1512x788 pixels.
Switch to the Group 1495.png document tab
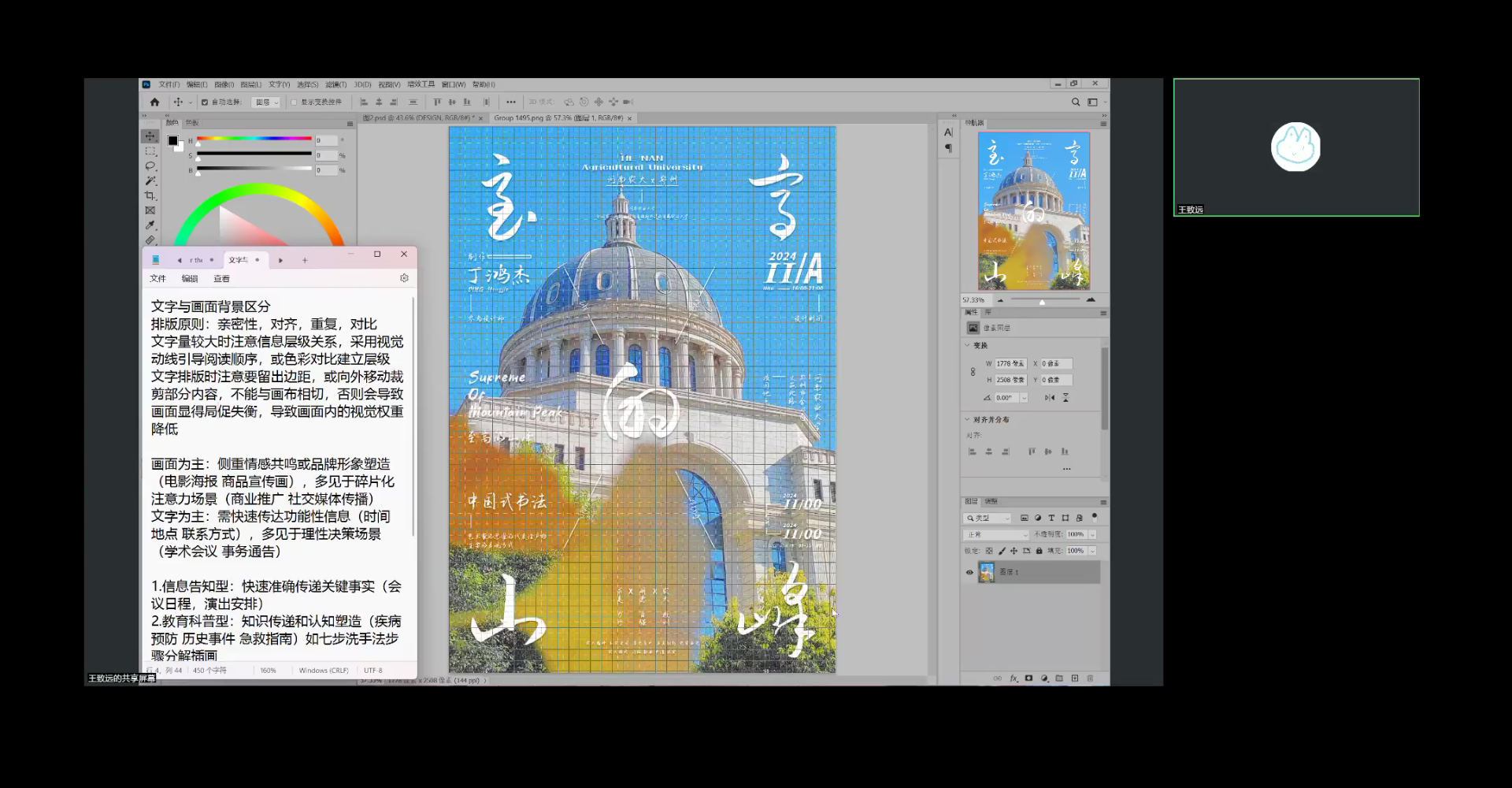(x=558, y=118)
